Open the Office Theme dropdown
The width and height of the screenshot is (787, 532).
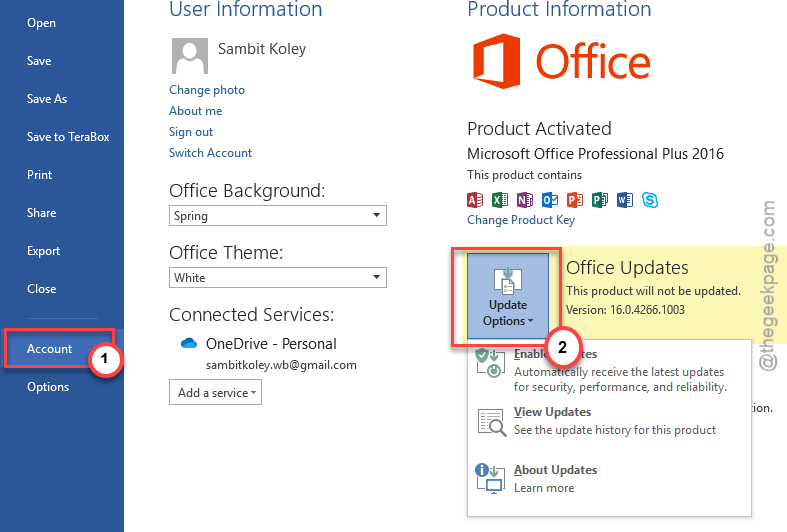point(278,278)
